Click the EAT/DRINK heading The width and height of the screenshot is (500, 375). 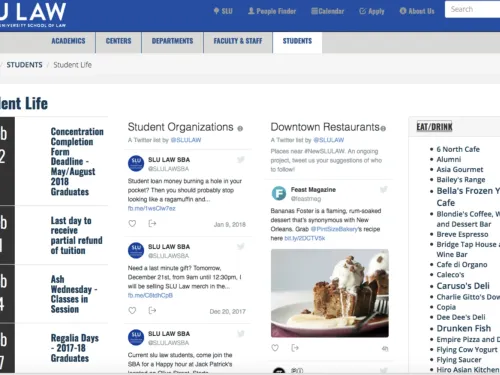[434, 127]
